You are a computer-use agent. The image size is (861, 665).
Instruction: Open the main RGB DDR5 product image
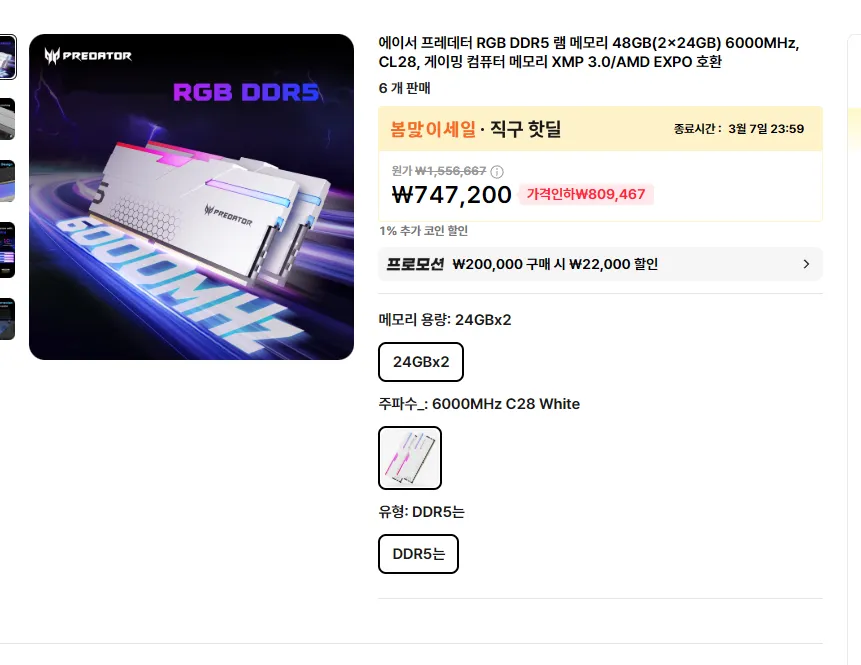tap(192, 198)
